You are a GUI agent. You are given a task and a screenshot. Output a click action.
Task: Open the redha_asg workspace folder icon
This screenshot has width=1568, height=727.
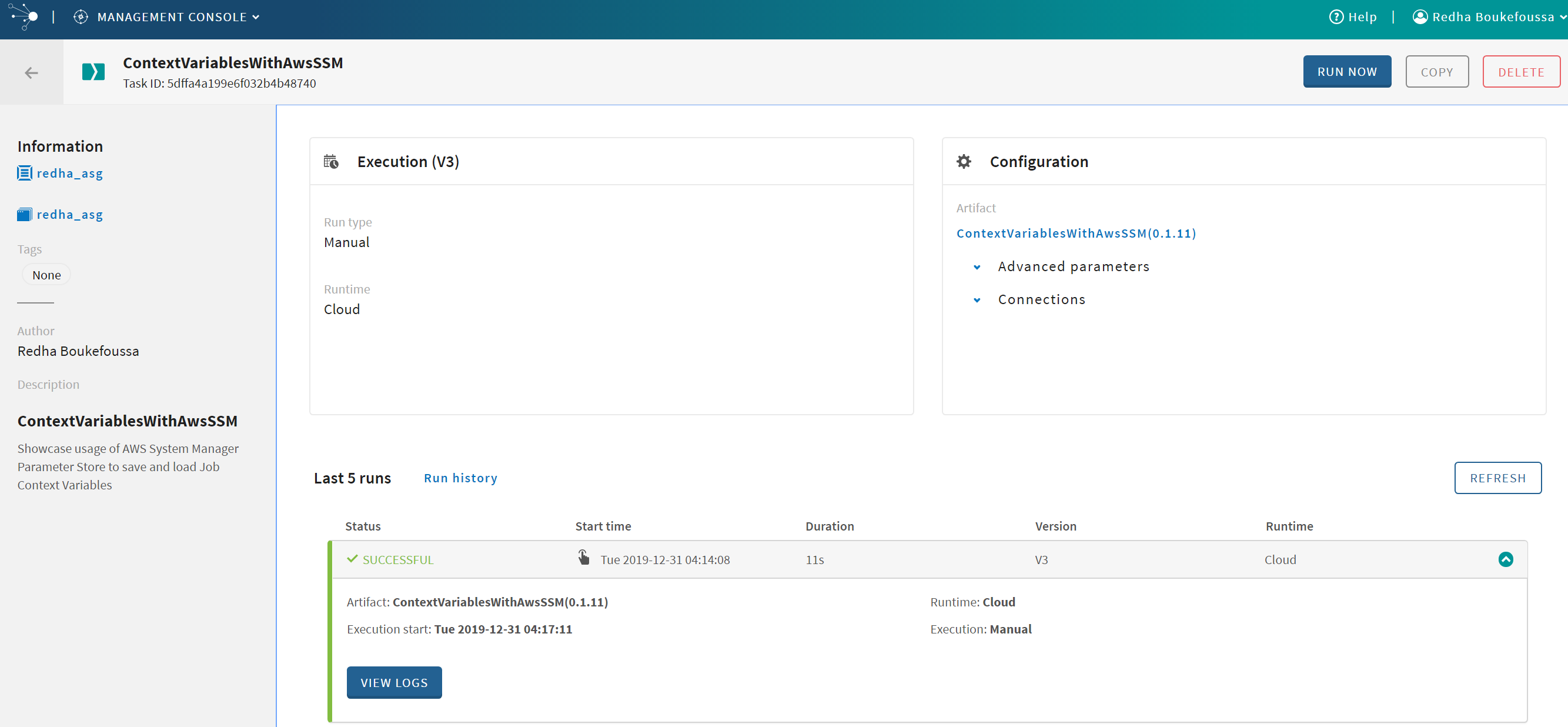pyautogui.click(x=24, y=214)
